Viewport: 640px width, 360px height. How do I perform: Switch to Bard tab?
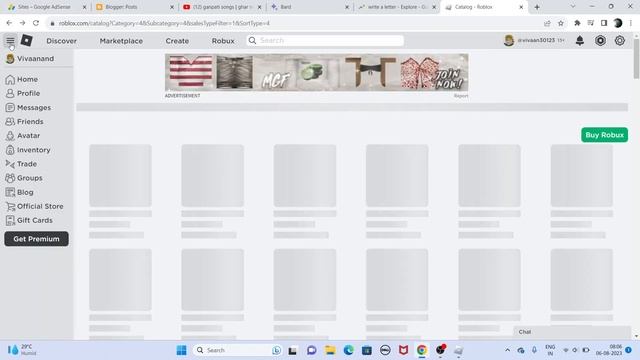point(310,7)
